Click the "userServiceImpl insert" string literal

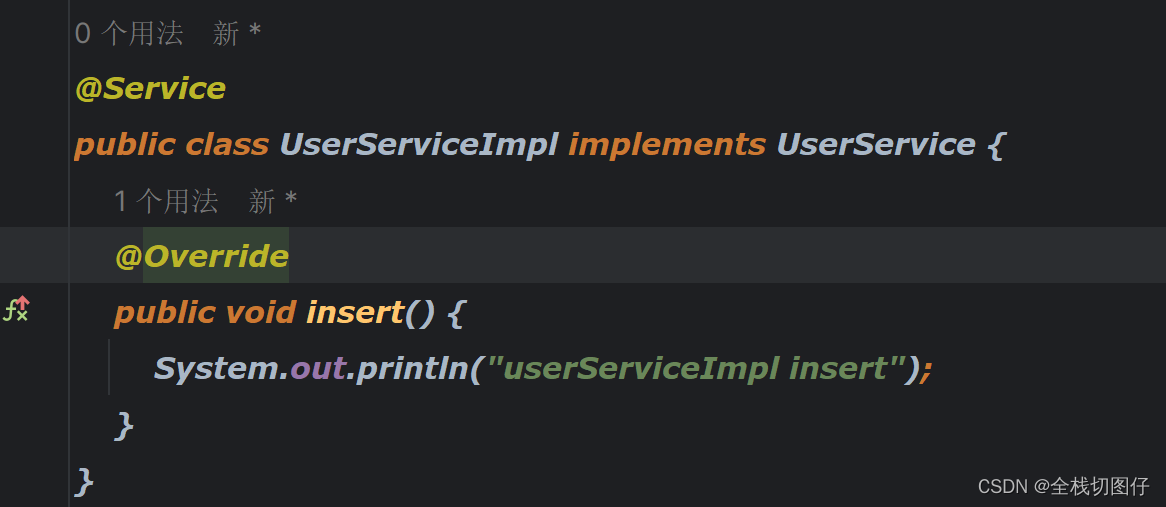click(x=695, y=369)
